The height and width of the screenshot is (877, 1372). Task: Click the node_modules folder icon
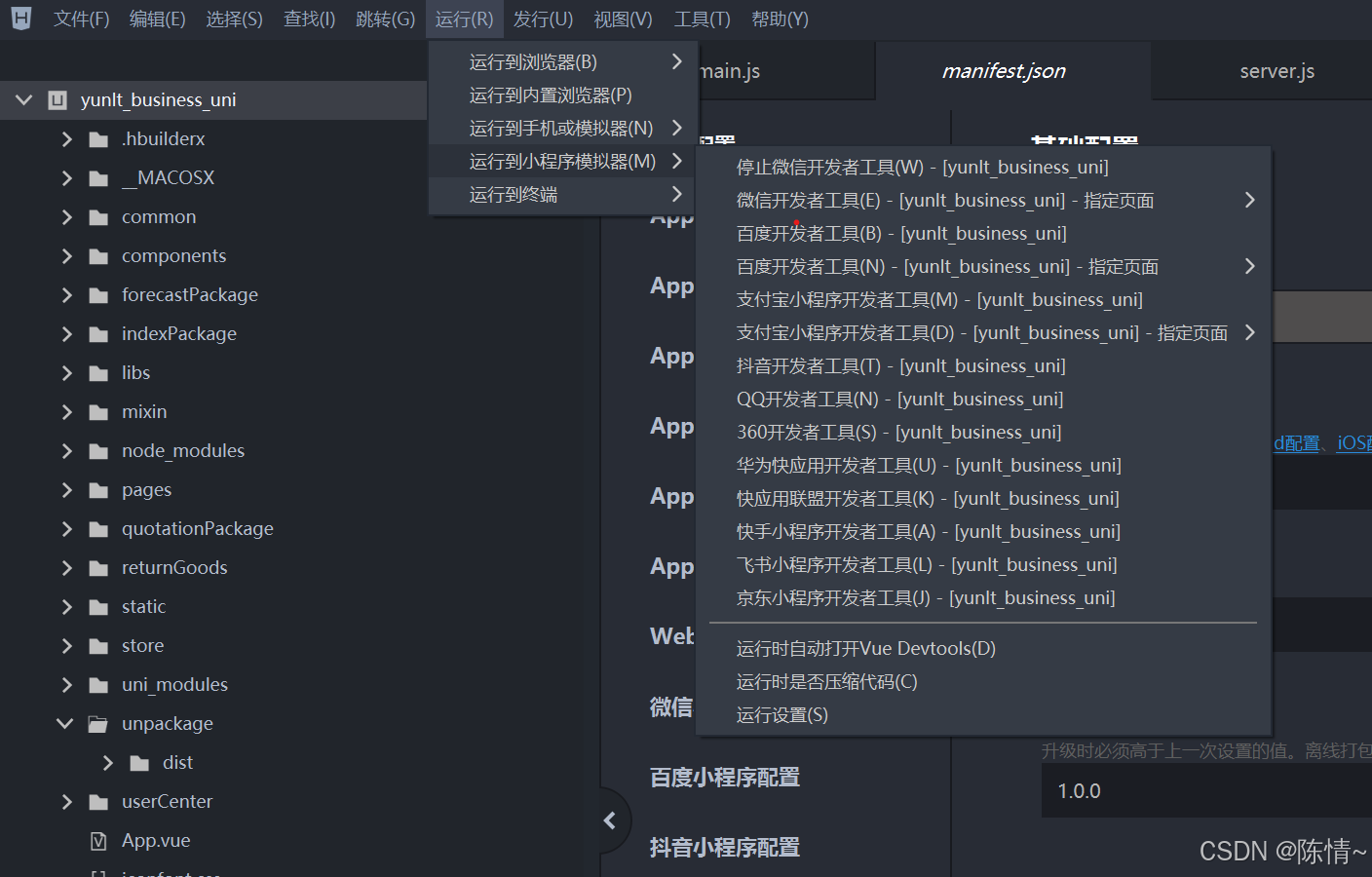pyautogui.click(x=98, y=451)
